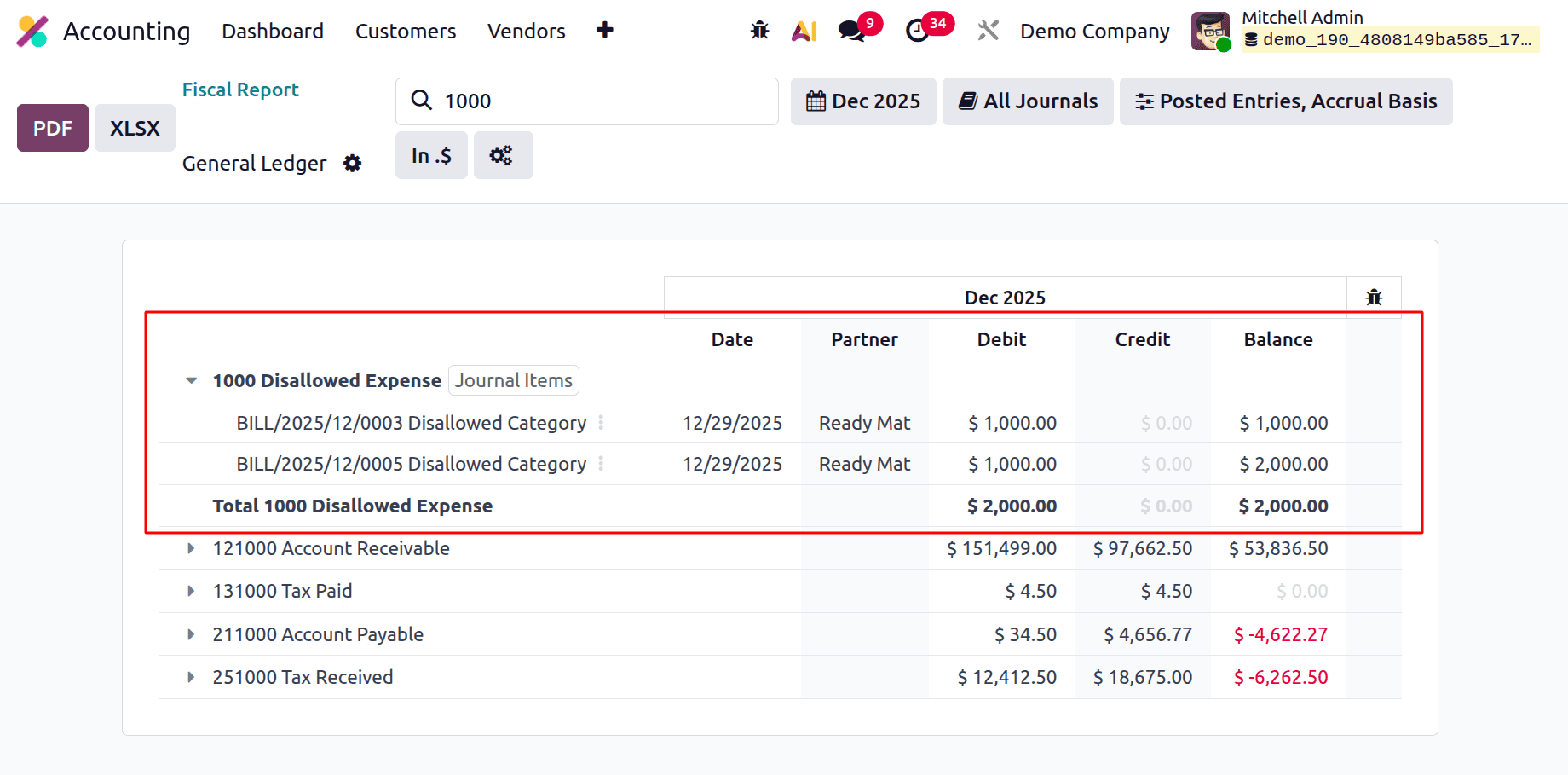Open the Dec 2025 date filter dropdown
Viewport: 1568px width, 775px height.
pyautogui.click(x=863, y=101)
